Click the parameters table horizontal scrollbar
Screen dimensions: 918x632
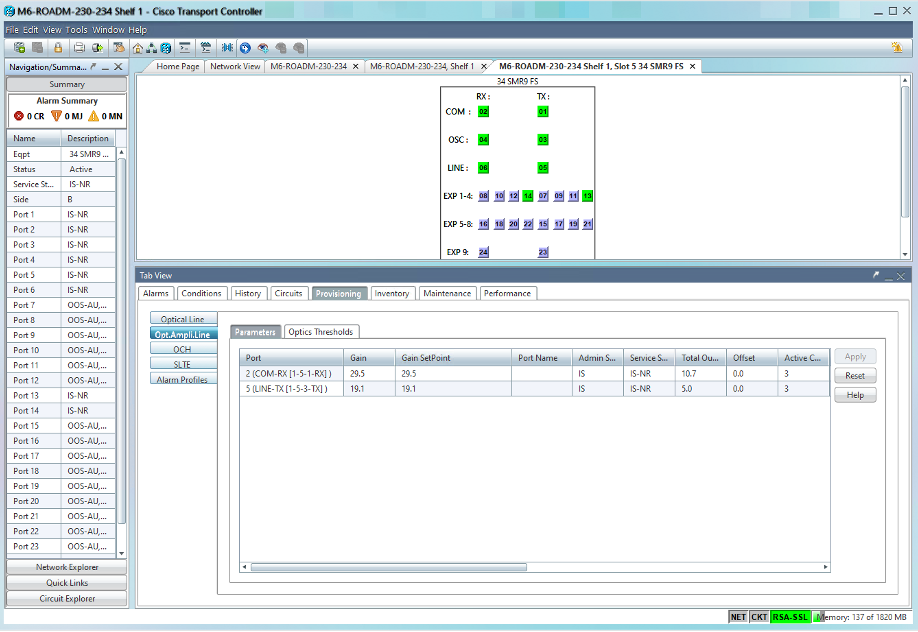coord(389,567)
